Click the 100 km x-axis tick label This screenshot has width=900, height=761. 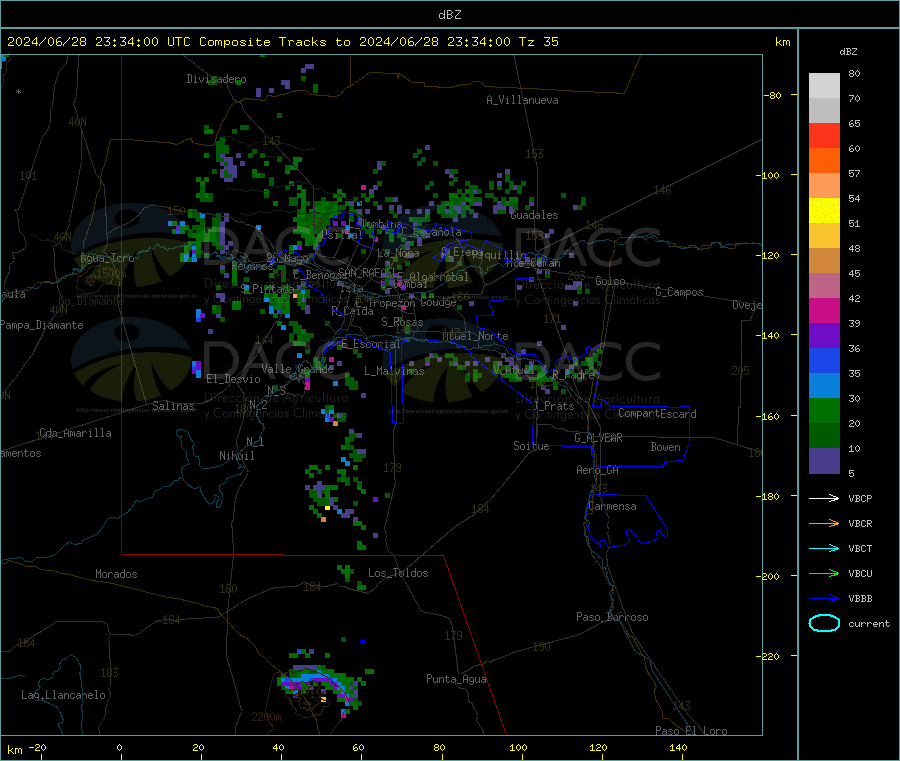point(518,747)
